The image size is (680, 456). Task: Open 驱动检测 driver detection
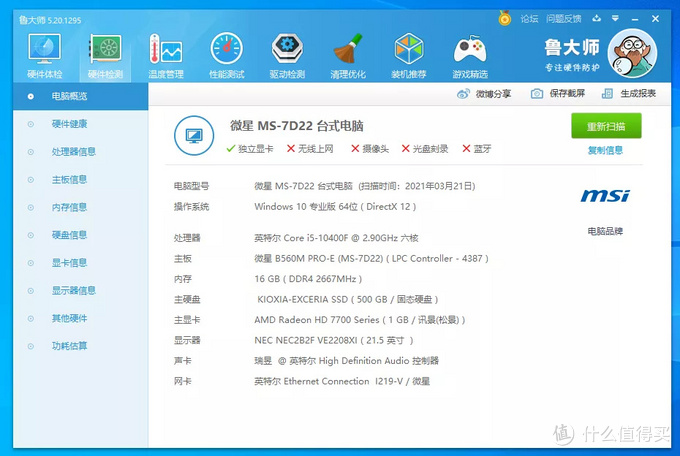(x=287, y=56)
